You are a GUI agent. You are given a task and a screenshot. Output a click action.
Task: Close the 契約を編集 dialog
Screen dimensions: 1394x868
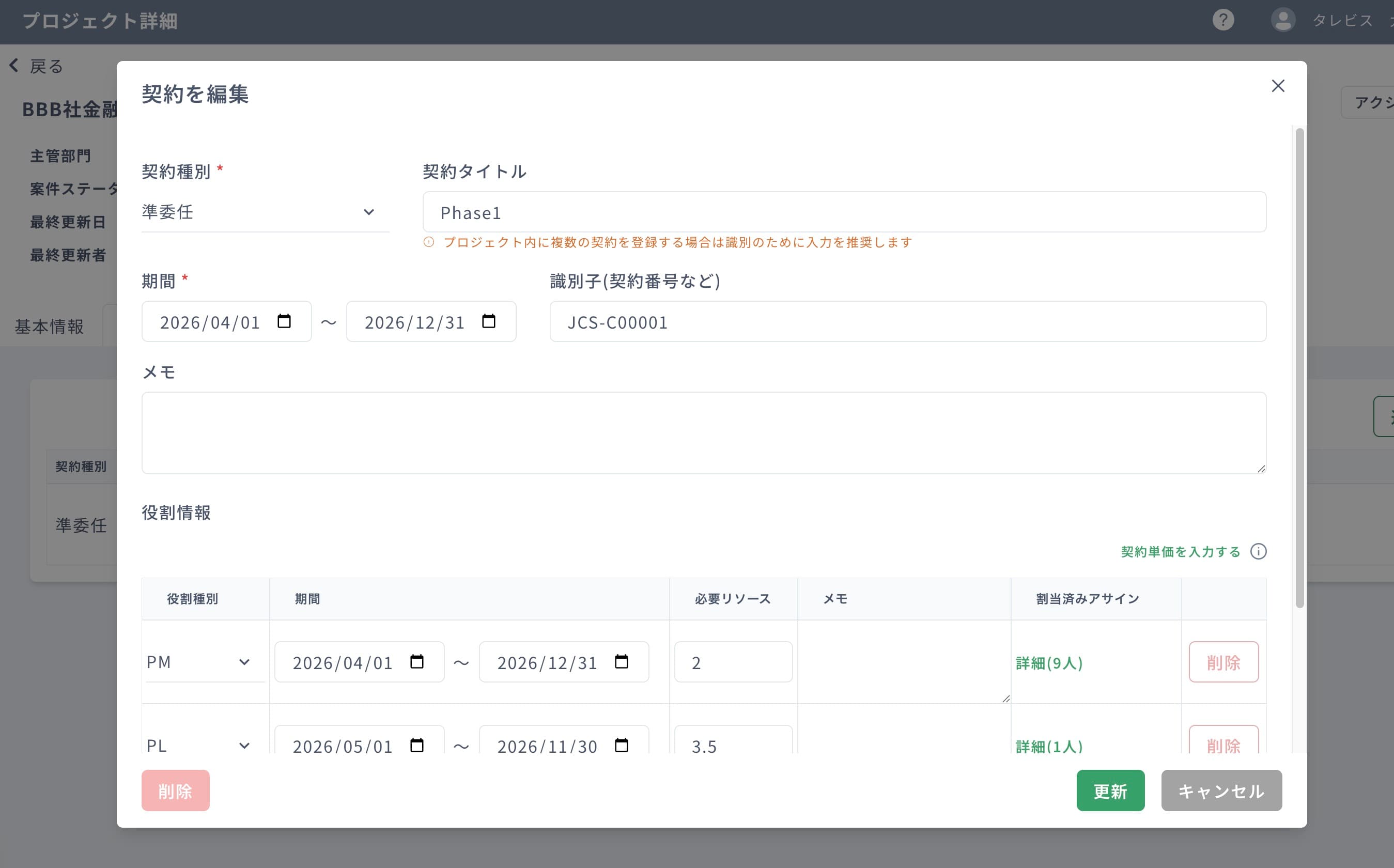1278,86
